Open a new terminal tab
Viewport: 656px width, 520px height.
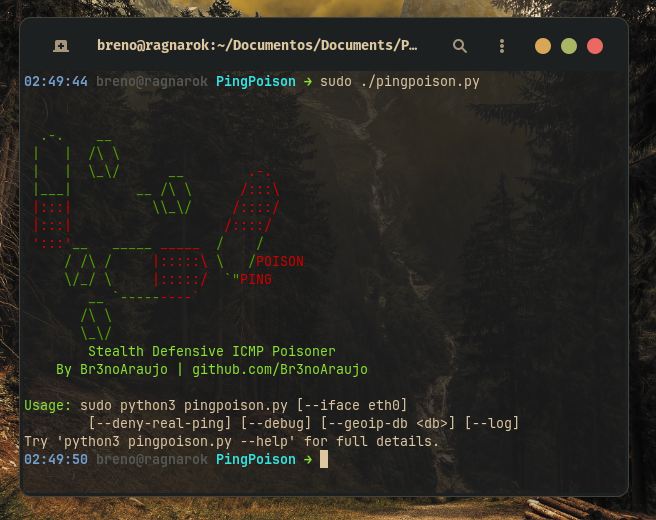[x=61, y=46]
